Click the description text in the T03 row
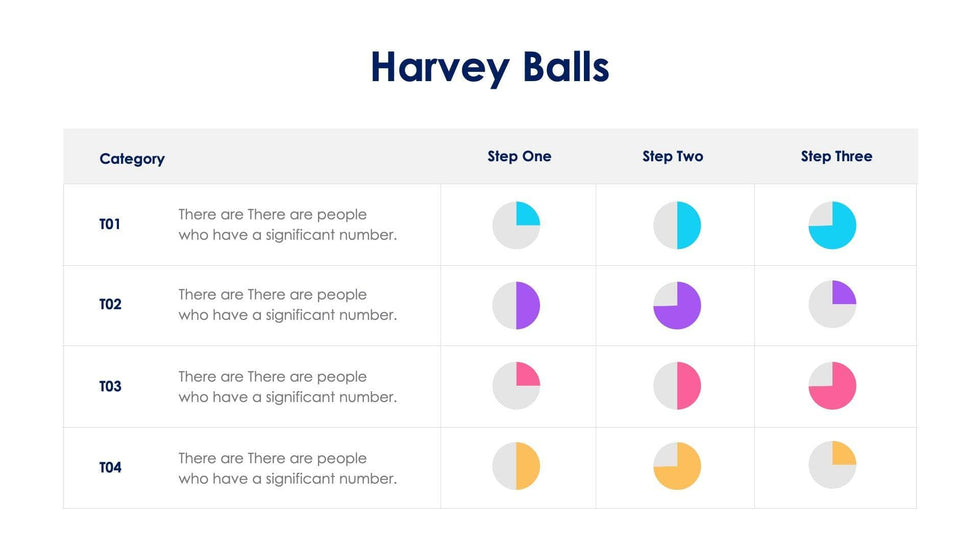This screenshot has width=980, height=551. [287, 387]
